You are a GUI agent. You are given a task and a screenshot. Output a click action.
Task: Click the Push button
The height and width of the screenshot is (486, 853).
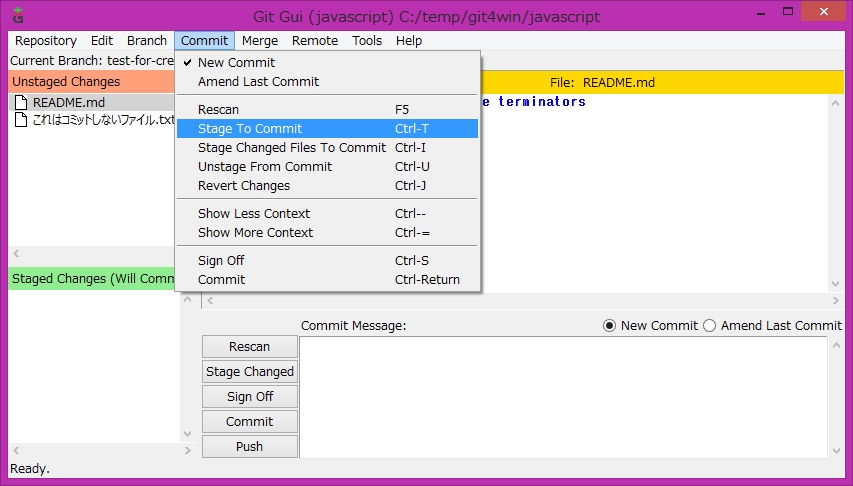pos(250,446)
